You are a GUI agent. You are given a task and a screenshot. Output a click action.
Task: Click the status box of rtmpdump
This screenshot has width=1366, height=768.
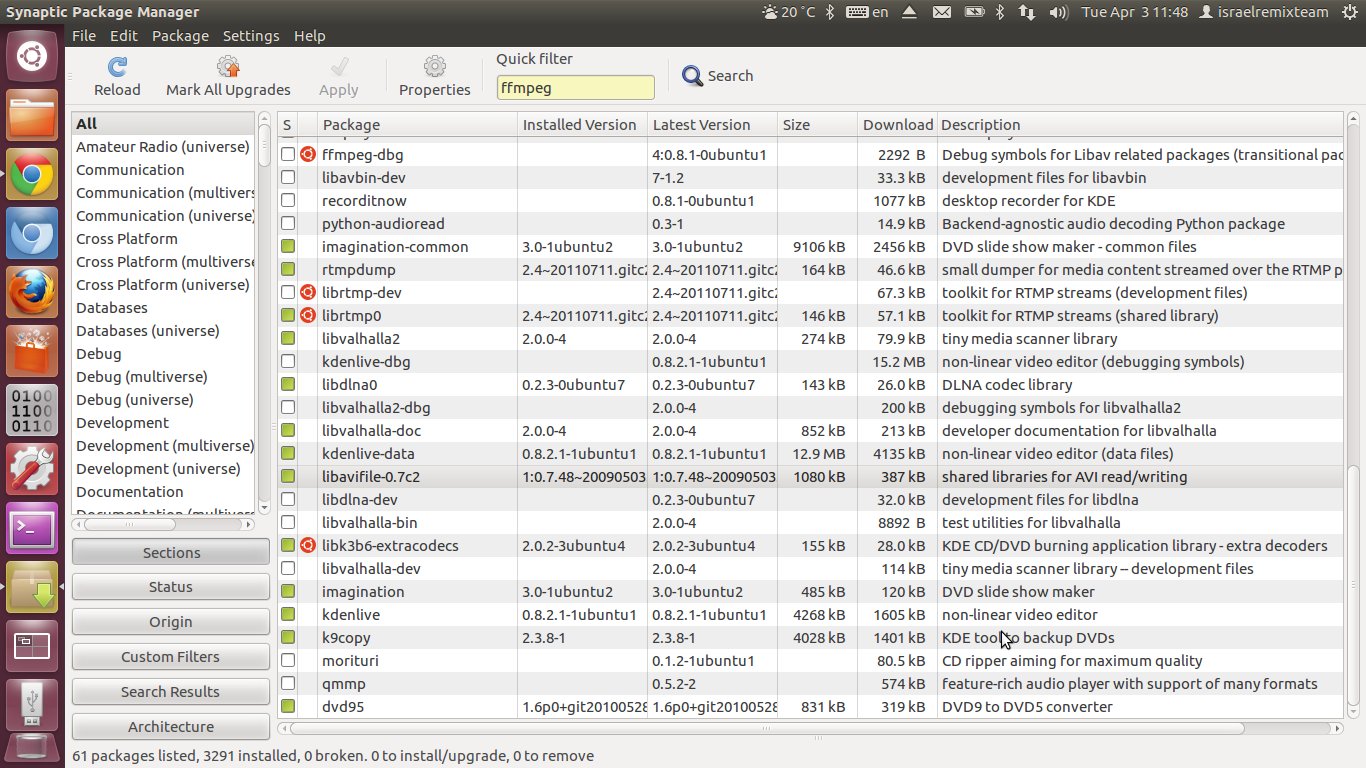tap(288, 269)
